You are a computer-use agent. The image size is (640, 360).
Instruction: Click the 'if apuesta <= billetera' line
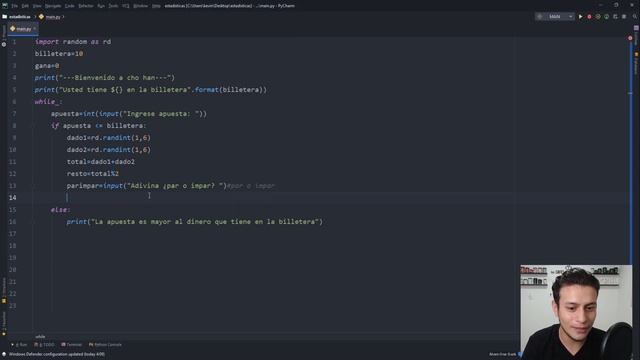point(98,126)
